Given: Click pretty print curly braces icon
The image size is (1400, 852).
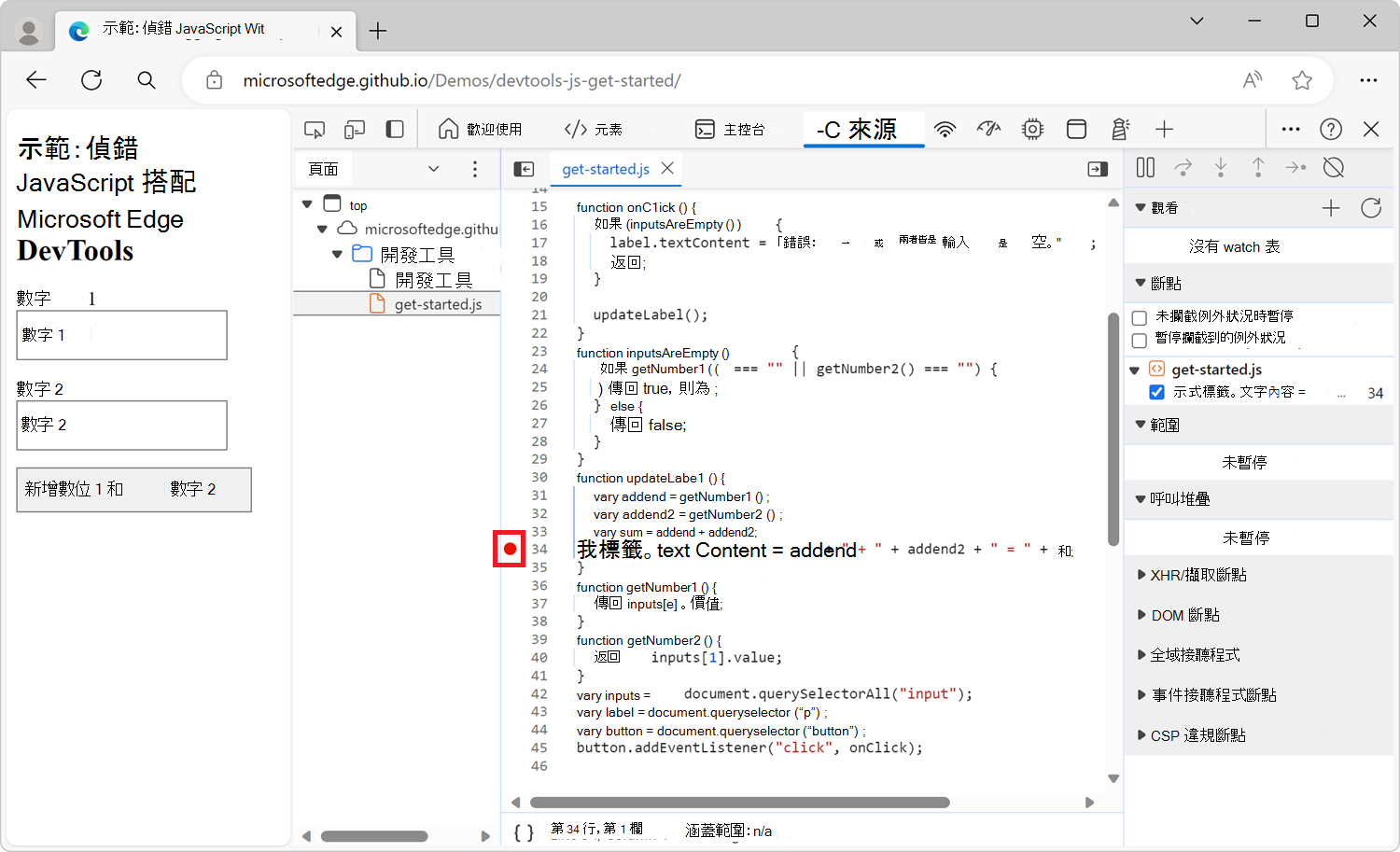Looking at the screenshot, I should (x=524, y=831).
